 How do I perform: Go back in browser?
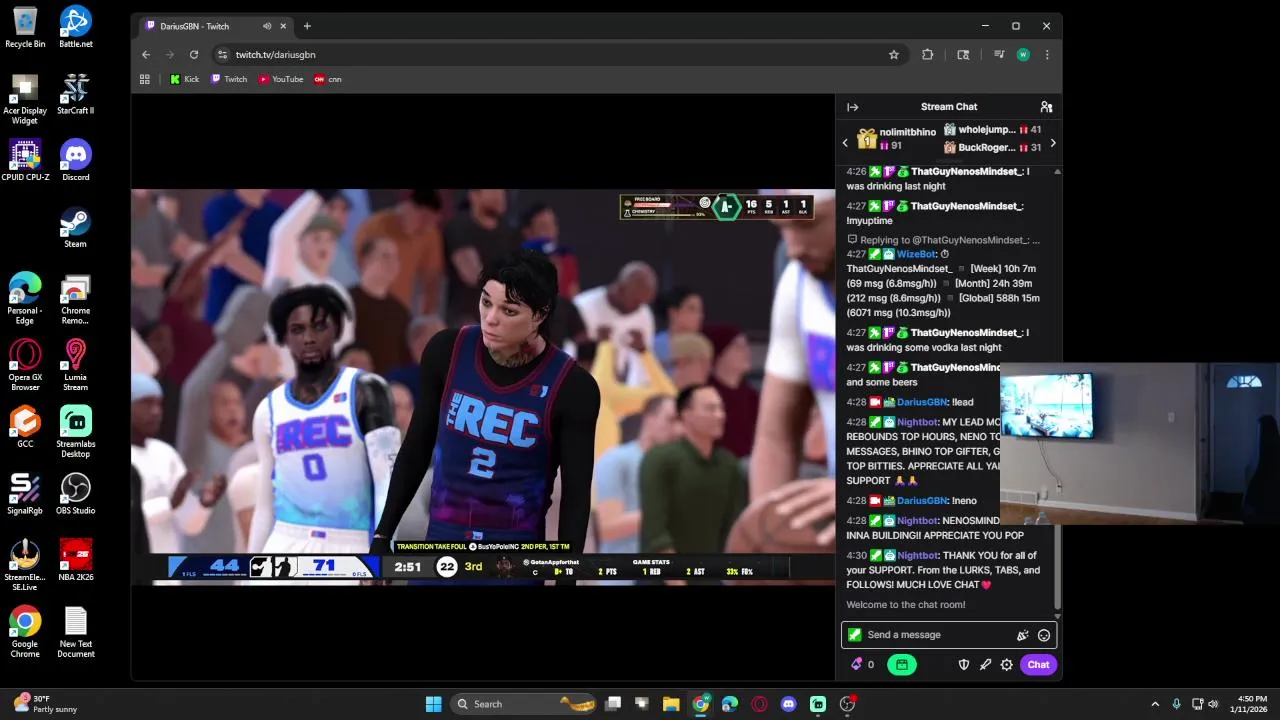tap(146, 55)
